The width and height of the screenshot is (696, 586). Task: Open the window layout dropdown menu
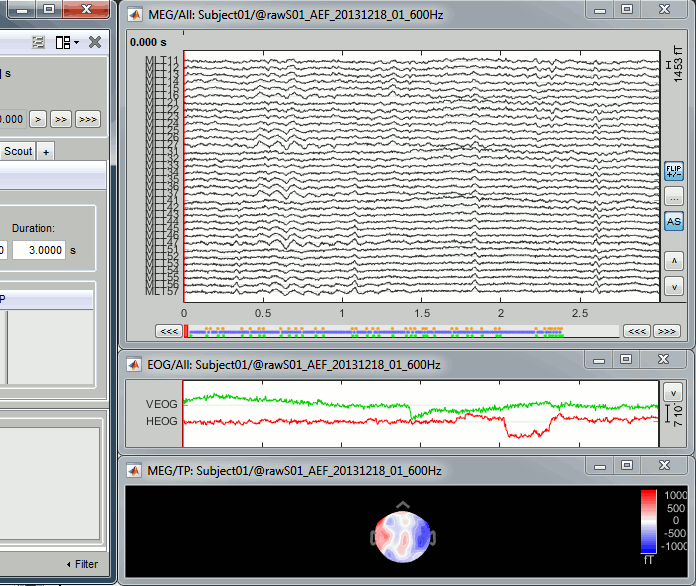pos(67,42)
